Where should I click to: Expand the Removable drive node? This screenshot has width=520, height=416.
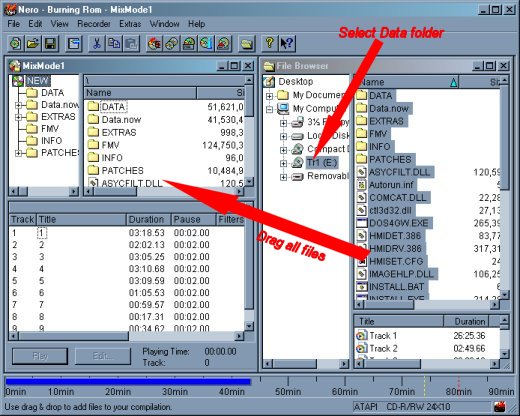(283, 177)
